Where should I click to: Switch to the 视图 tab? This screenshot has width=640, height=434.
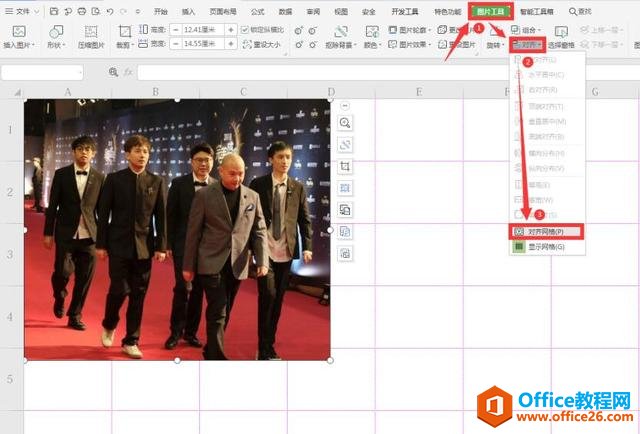click(x=341, y=12)
